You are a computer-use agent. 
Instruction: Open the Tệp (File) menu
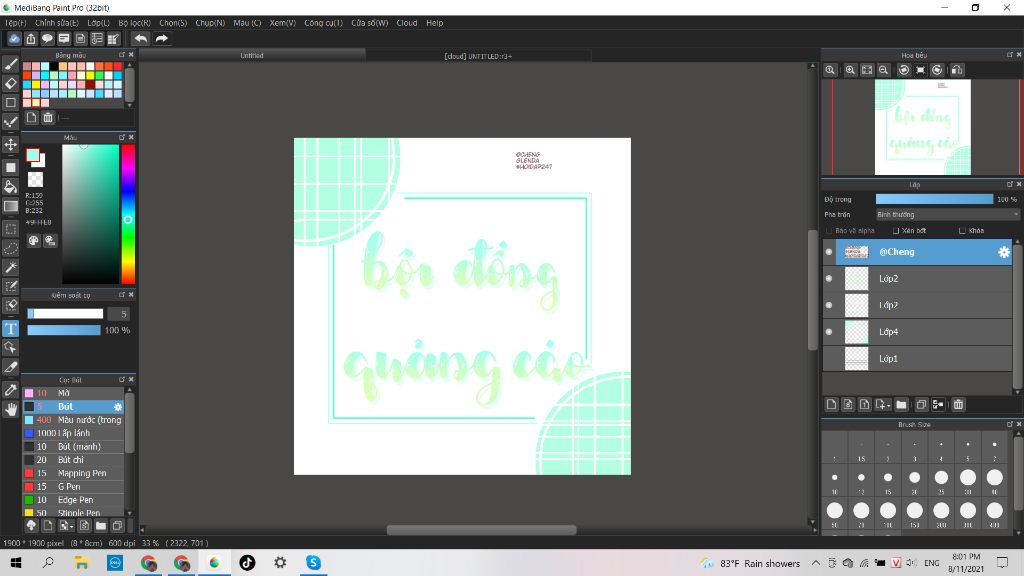click(x=16, y=23)
